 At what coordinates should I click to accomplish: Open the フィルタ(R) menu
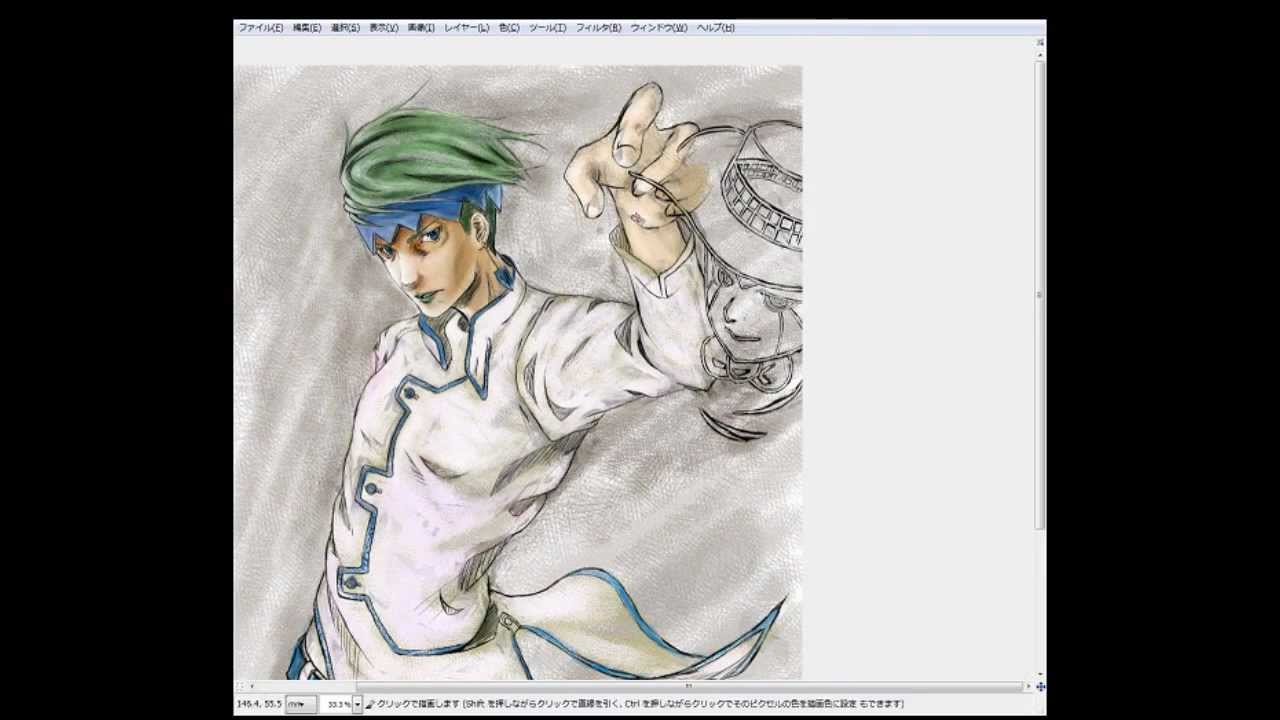598,28
